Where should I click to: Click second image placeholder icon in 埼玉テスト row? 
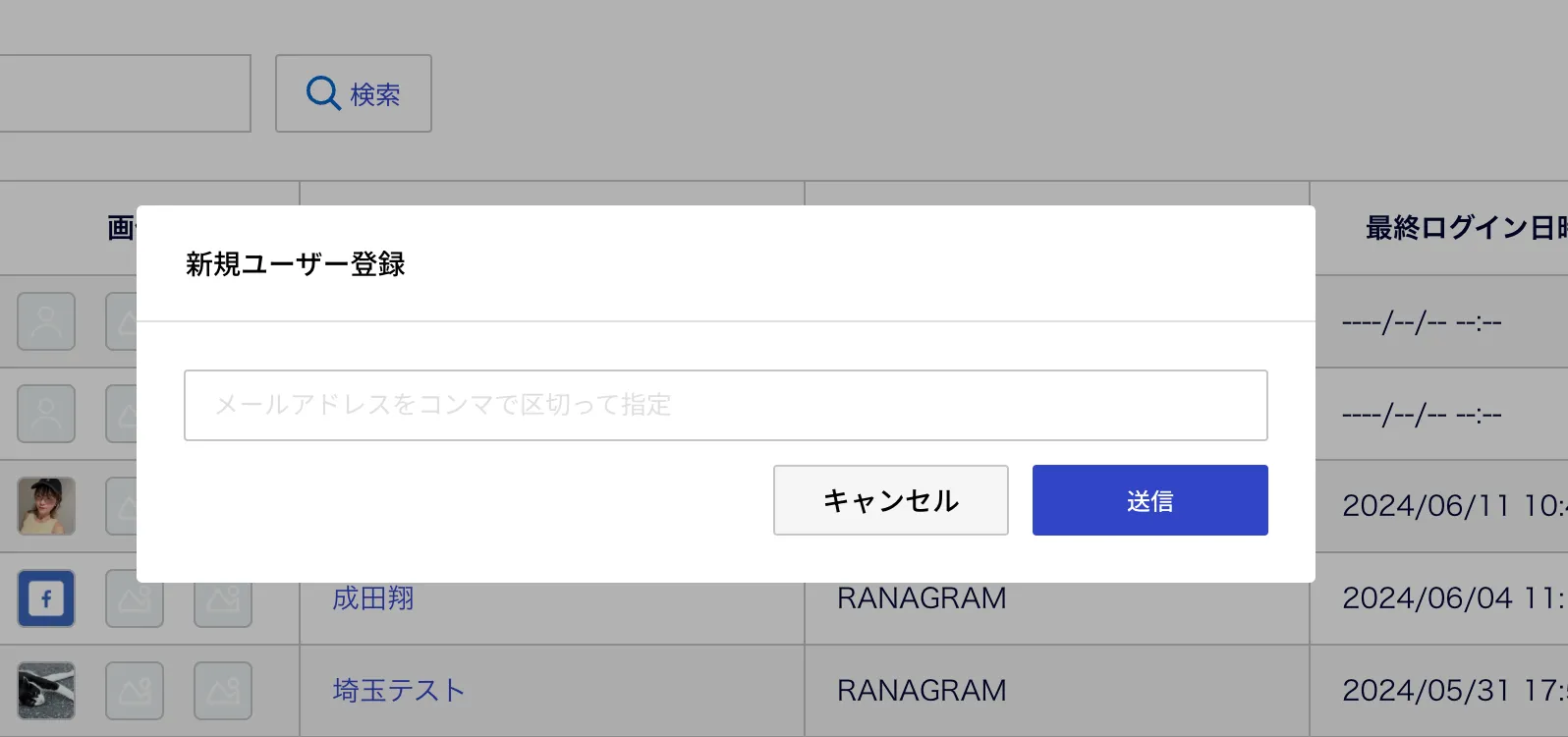[x=223, y=691]
